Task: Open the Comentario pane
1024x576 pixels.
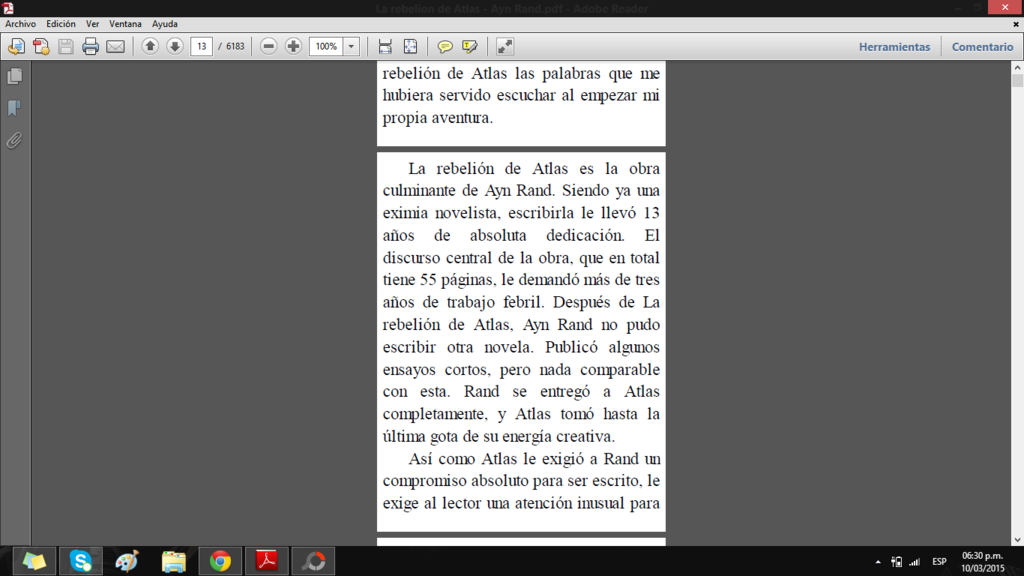Action: click(x=982, y=47)
